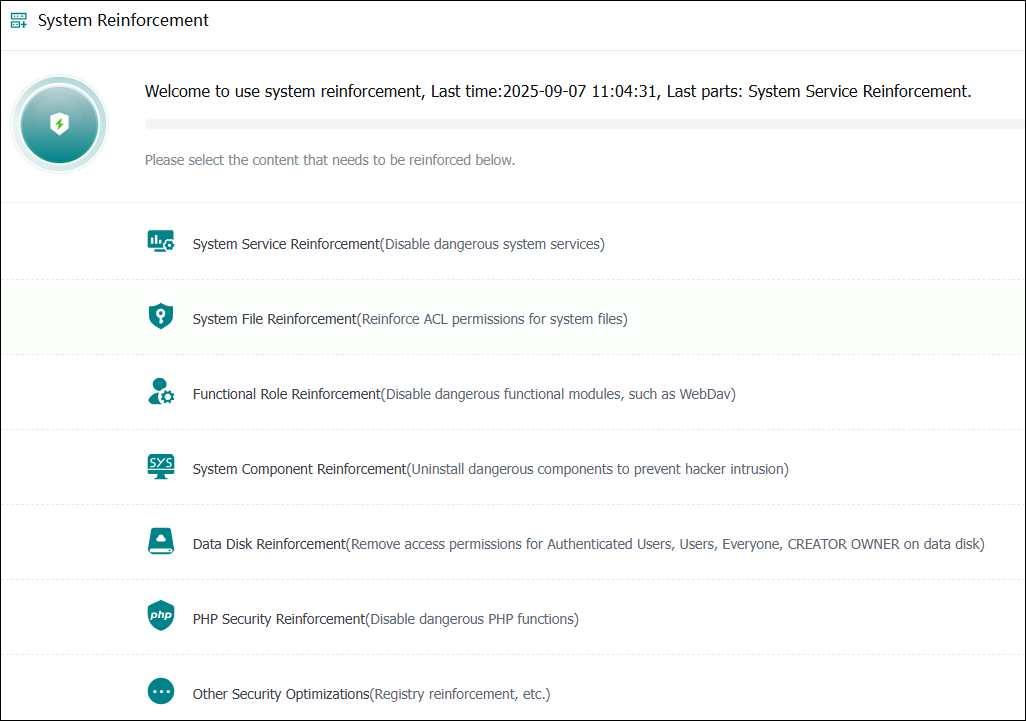The width and height of the screenshot is (1026, 721).
Task: Click the System Service Reinforcement chart icon
Action: (x=160, y=241)
